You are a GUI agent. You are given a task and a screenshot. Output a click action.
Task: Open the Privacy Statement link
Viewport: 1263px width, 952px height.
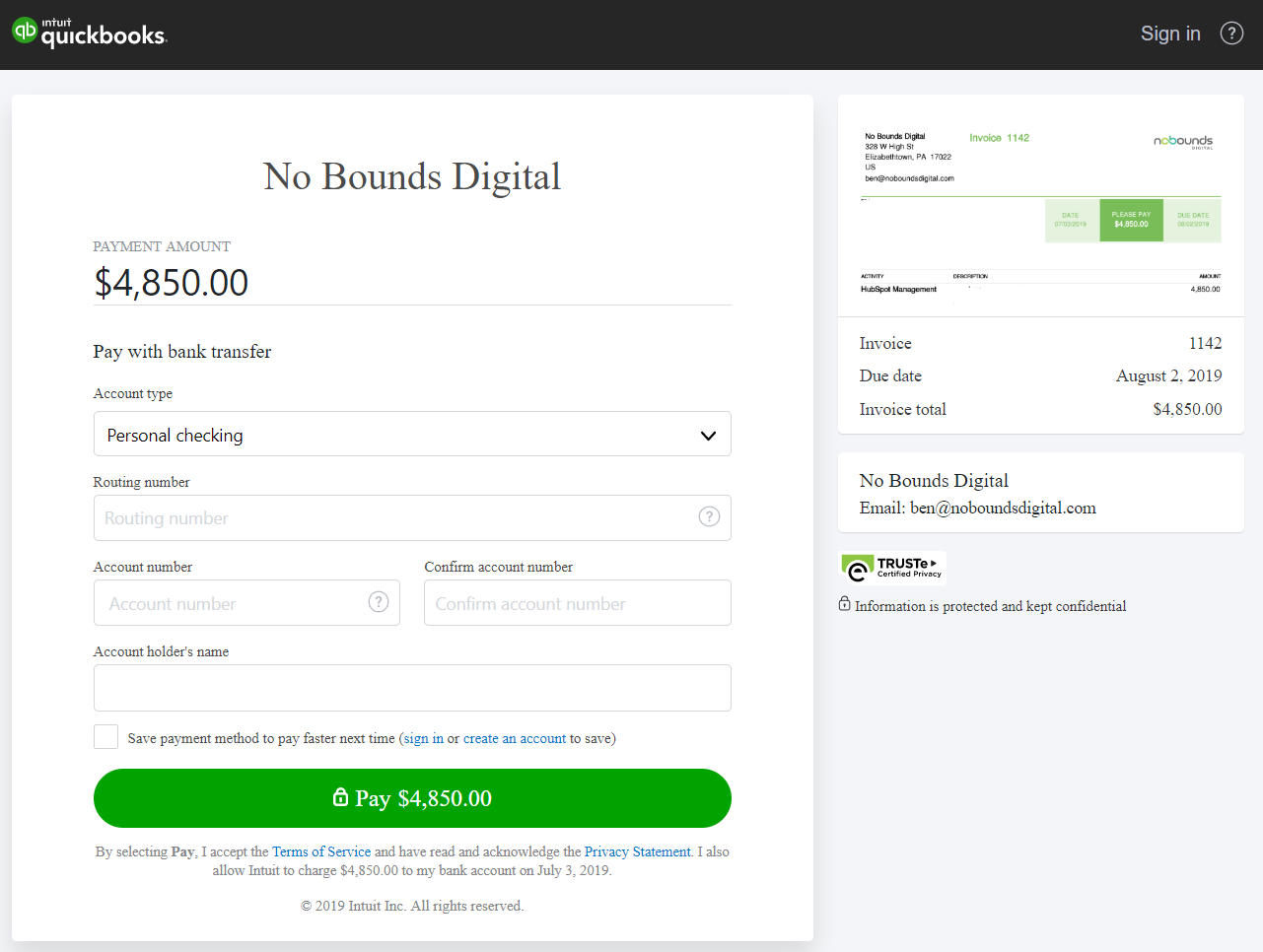pyautogui.click(x=637, y=851)
